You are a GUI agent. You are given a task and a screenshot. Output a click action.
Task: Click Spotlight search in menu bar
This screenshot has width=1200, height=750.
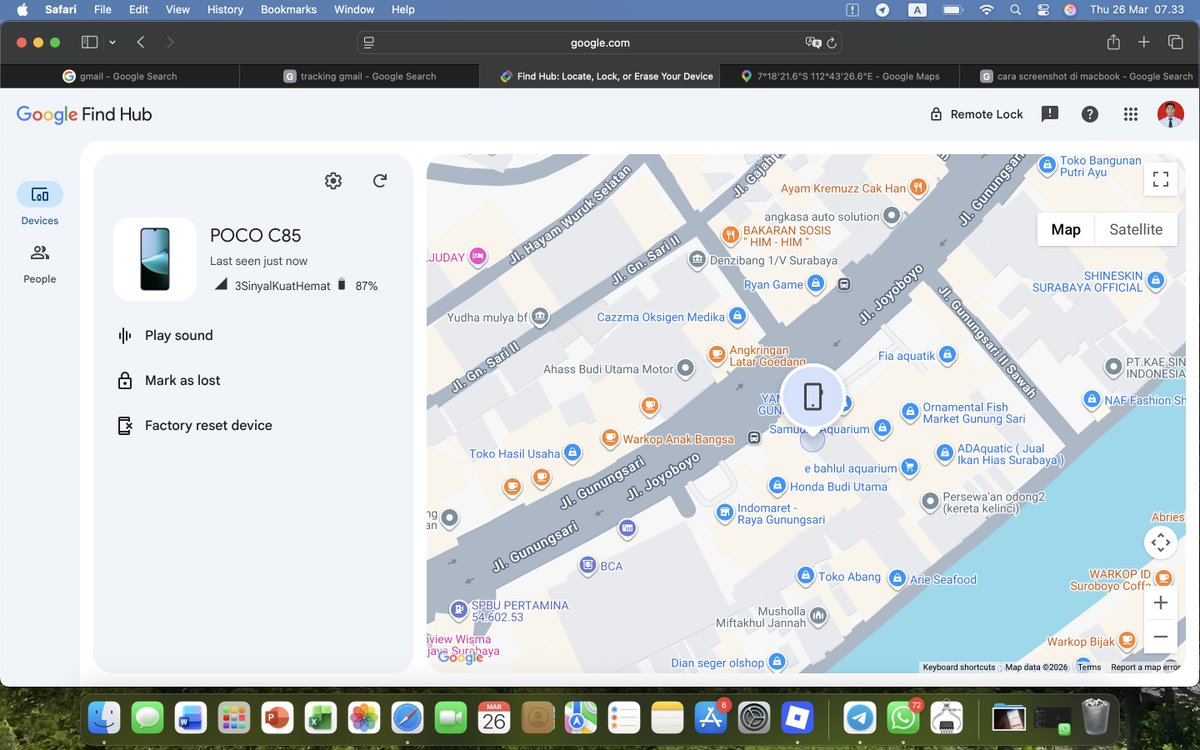pyautogui.click(x=1015, y=9)
